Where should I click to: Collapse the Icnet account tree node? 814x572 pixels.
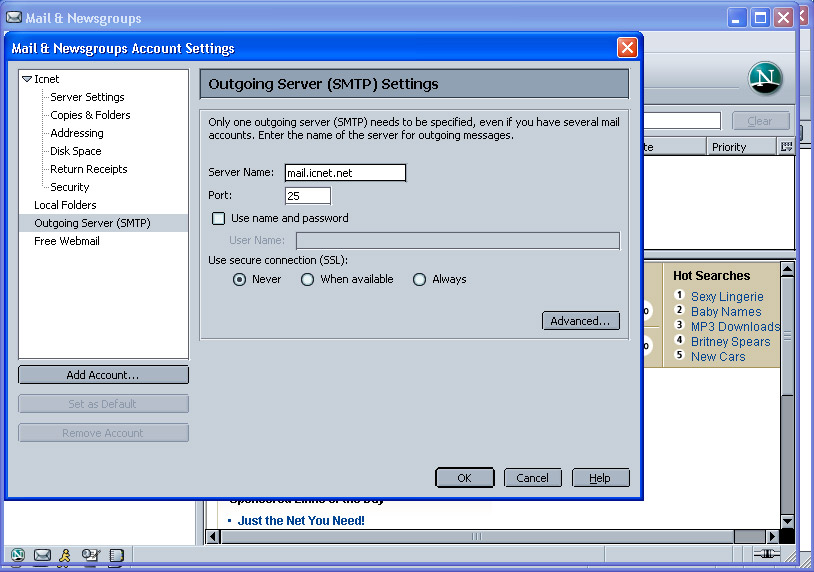(27, 79)
